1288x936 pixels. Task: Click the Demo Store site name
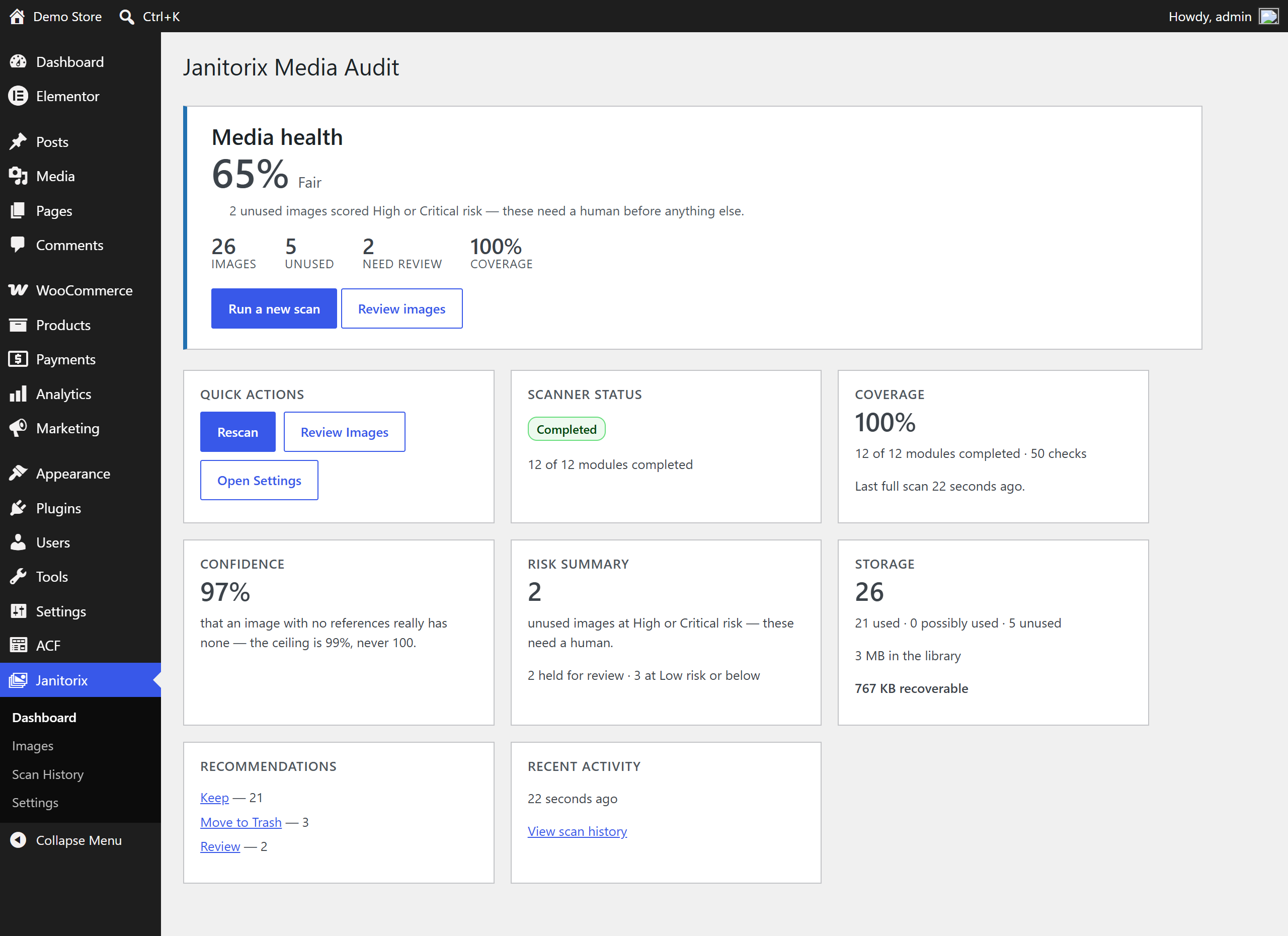point(67,17)
